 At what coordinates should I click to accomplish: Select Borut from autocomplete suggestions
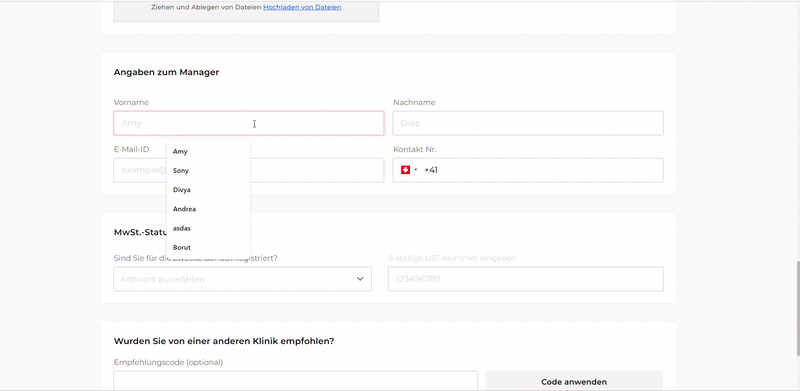[x=208, y=247]
